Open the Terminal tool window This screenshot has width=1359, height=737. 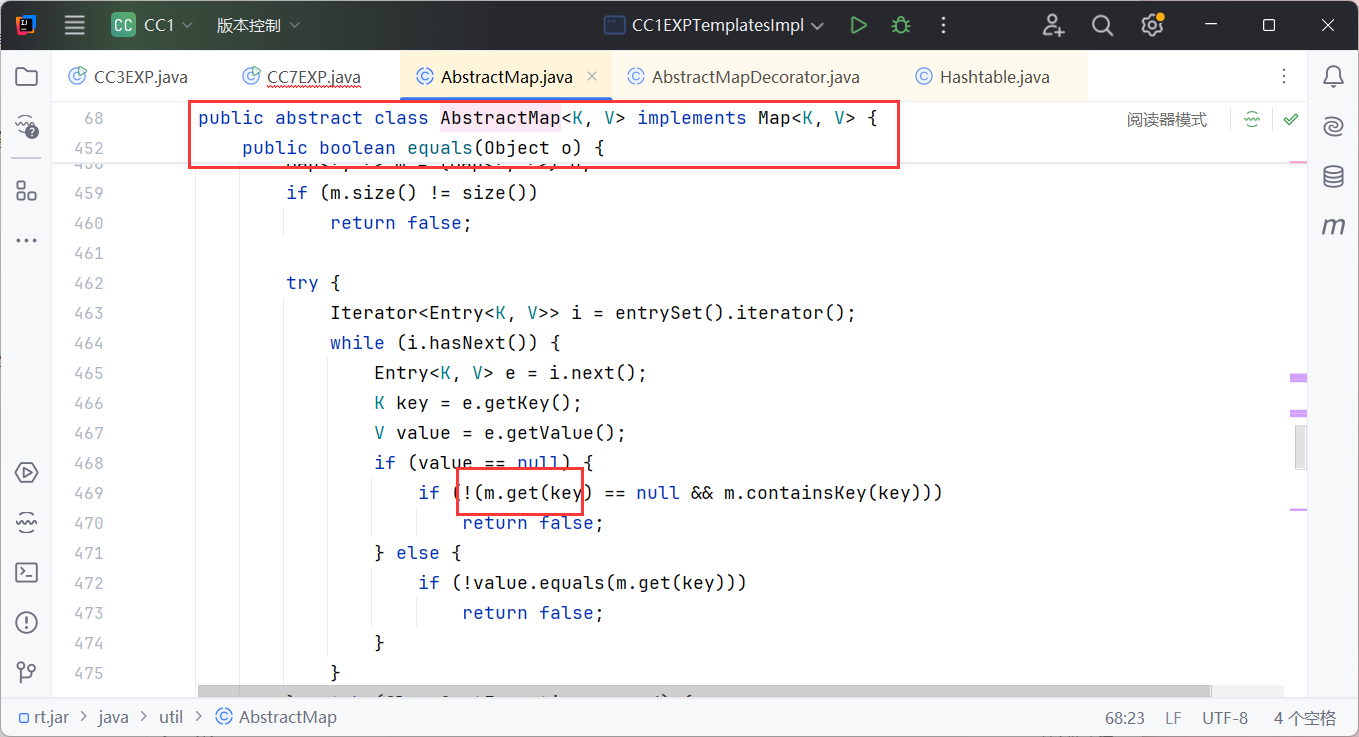click(27, 573)
